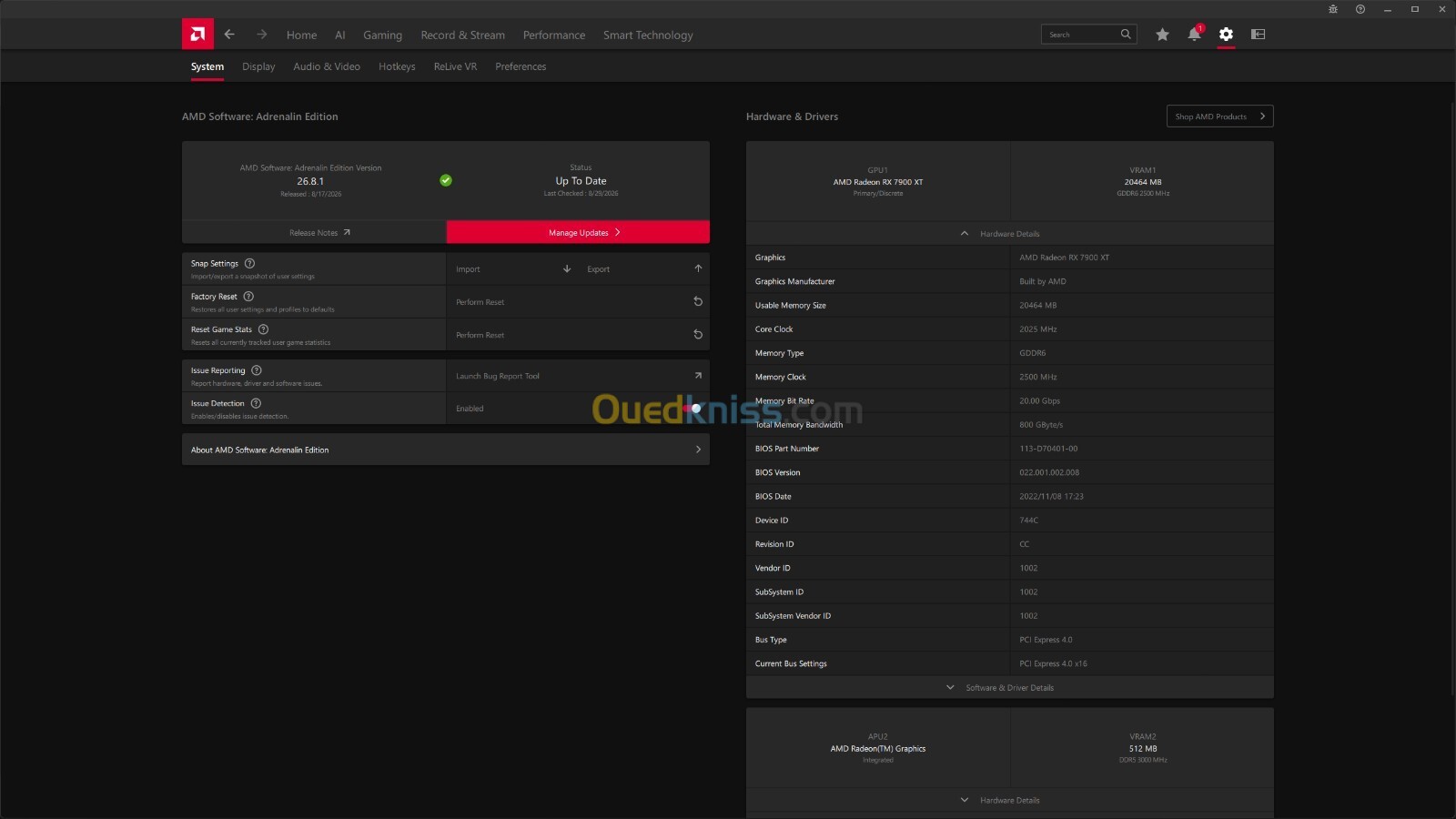Viewport: 1456px width, 819px height.
Task: Go forward with the right arrow icon
Action: 262,35
